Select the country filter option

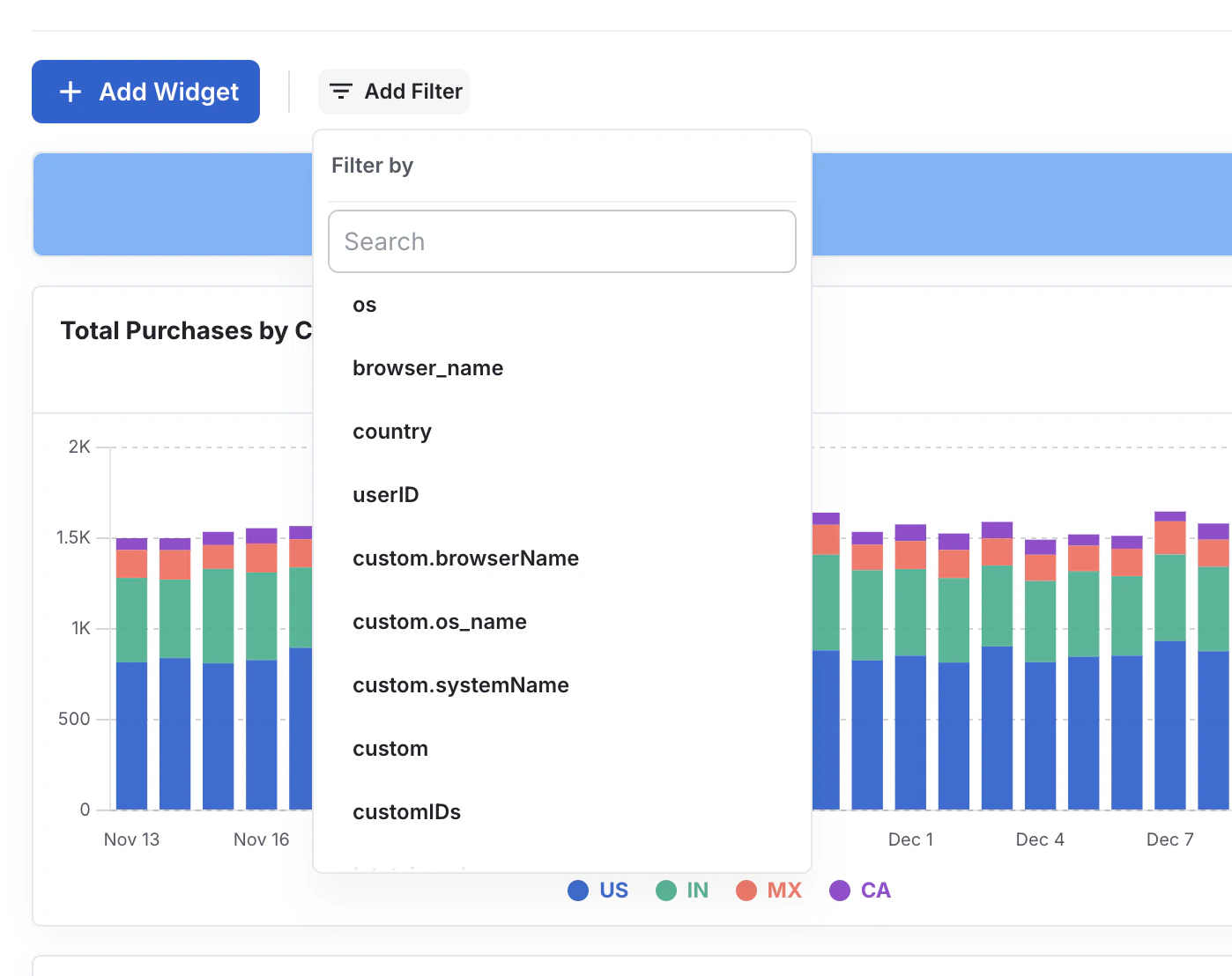pyautogui.click(x=392, y=432)
